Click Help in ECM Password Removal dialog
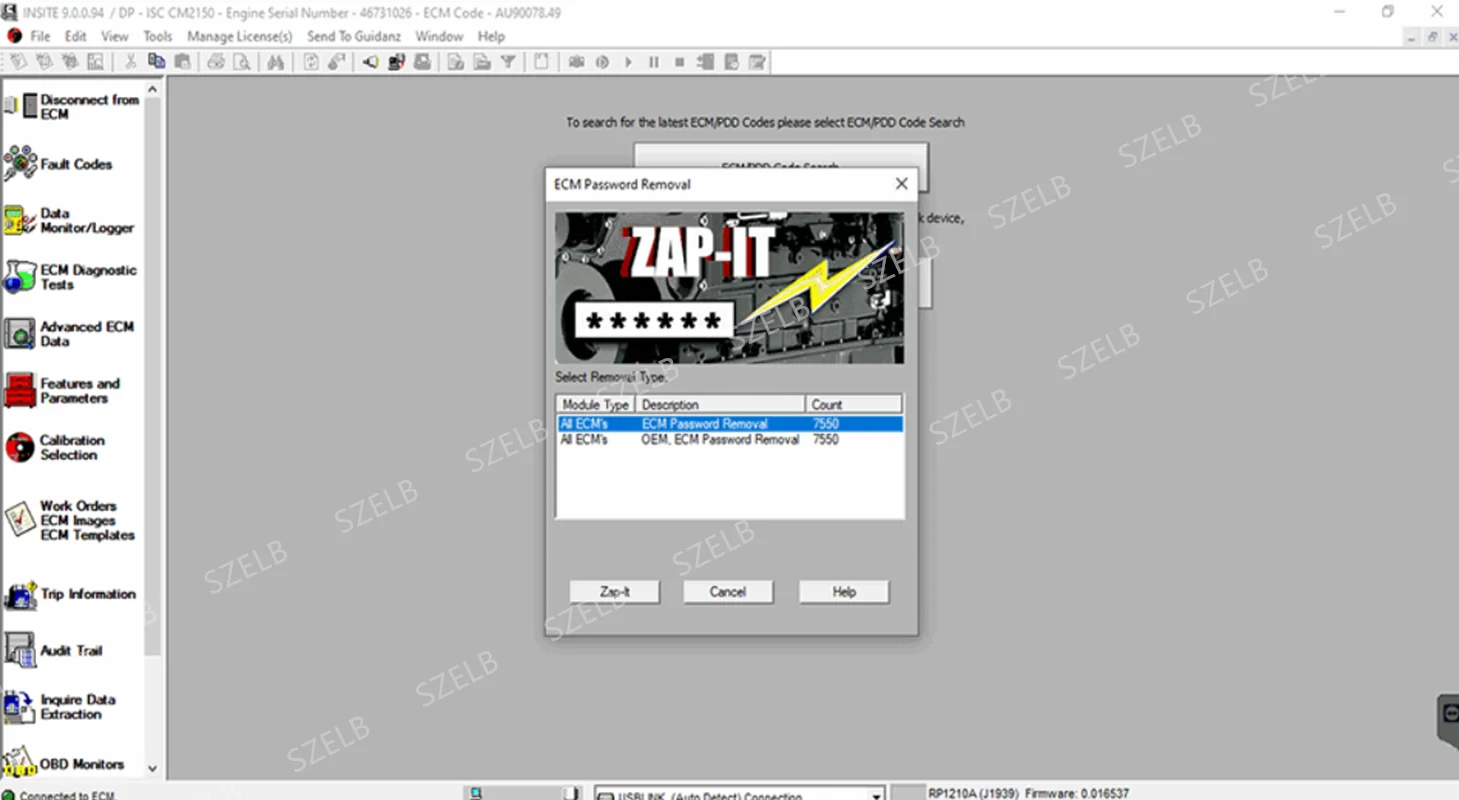The image size is (1459, 800). (x=844, y=592)
